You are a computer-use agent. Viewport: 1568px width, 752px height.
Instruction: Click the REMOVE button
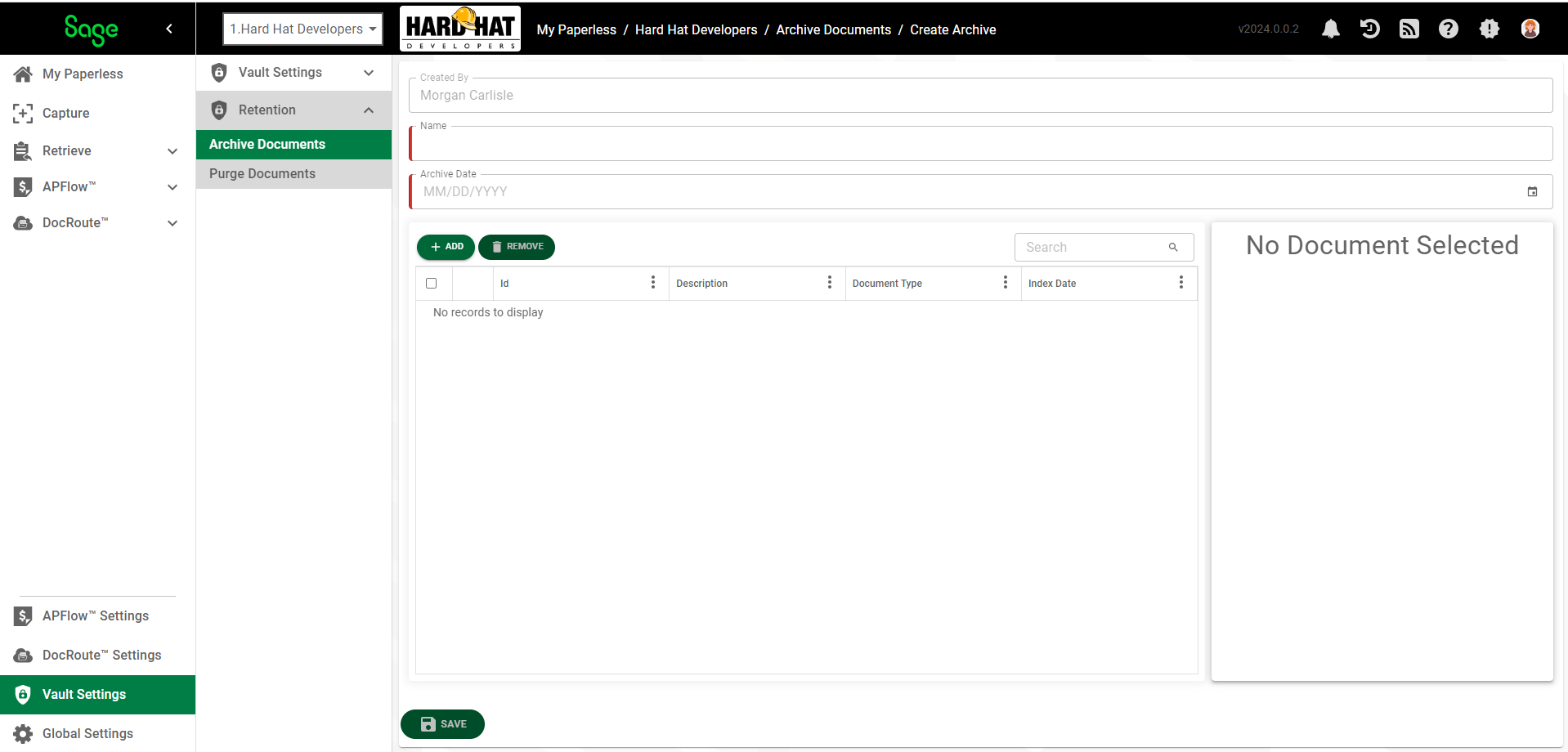pos(517,247)
